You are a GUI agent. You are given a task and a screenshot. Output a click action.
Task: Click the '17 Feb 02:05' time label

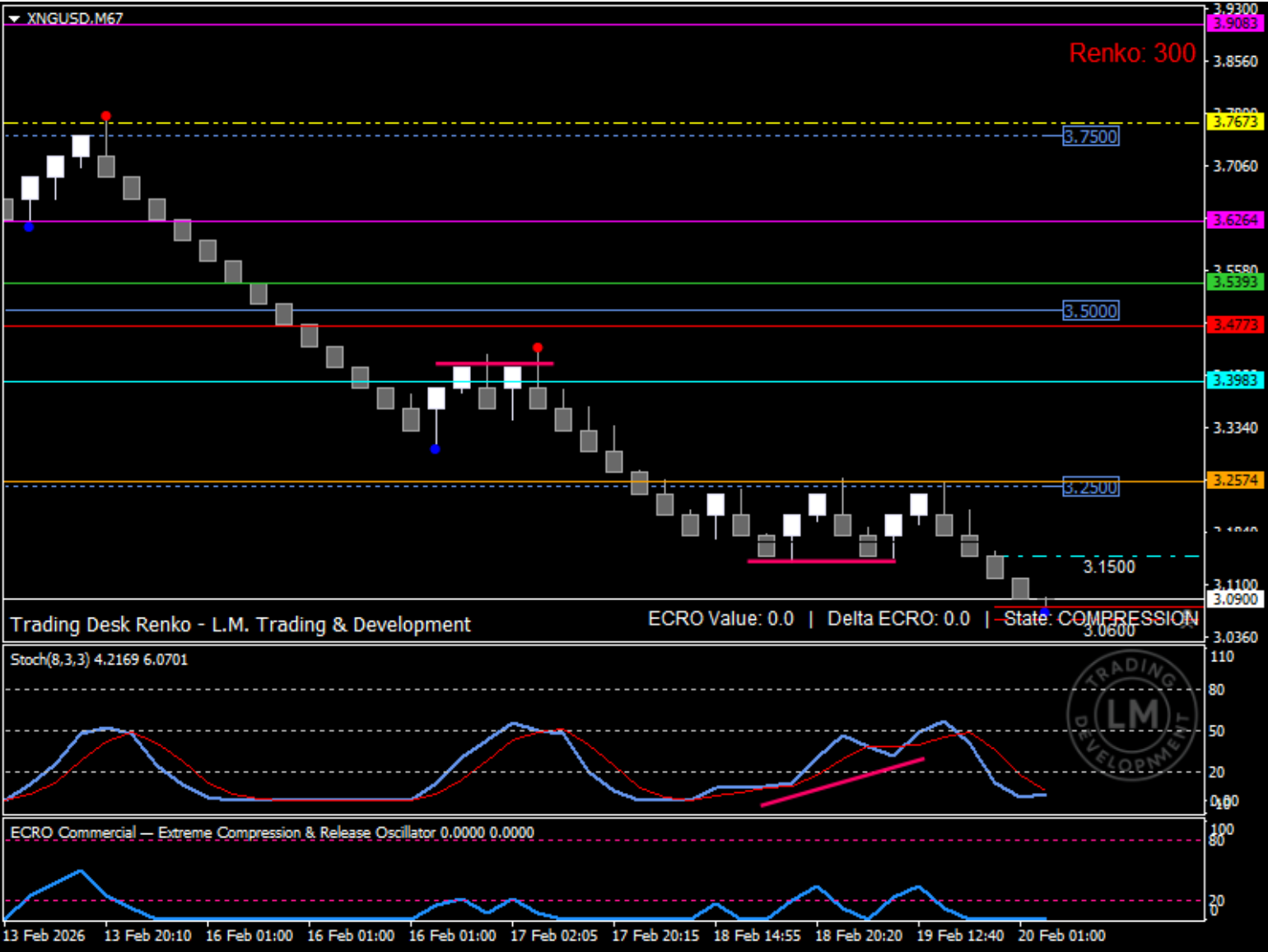tap(554, 936)
